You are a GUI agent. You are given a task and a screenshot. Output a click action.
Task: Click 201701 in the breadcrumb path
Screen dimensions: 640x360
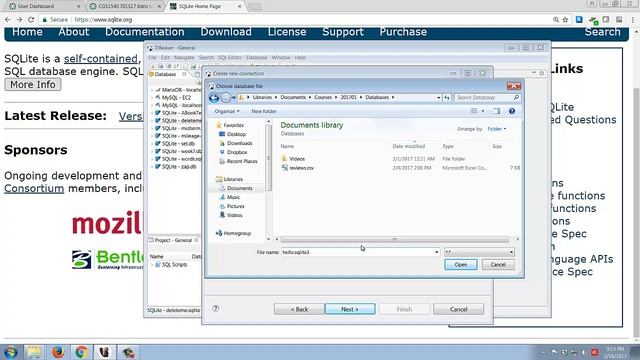[x=348, y=98]
